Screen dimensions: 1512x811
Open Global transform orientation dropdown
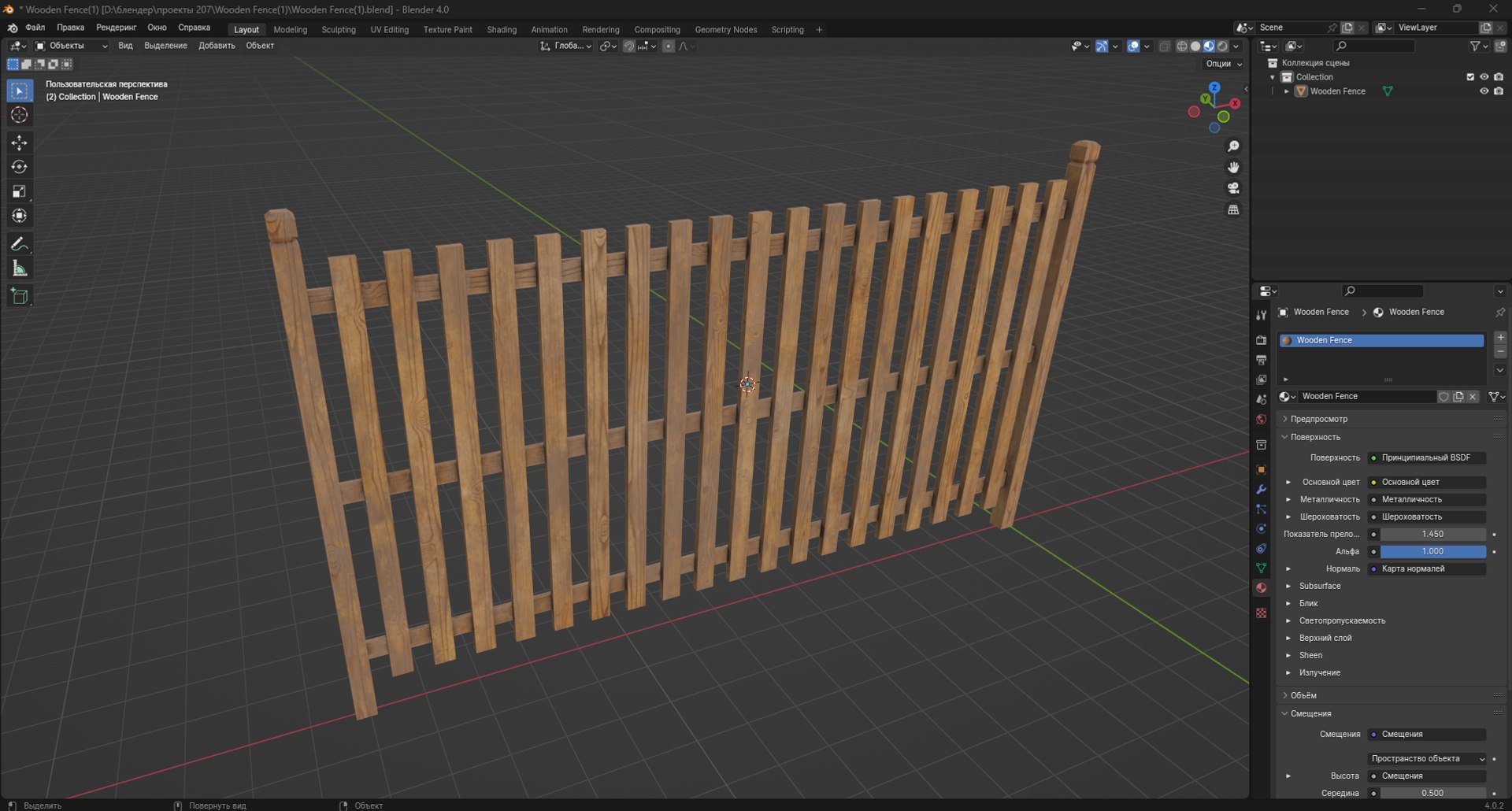tap(565, 46)
